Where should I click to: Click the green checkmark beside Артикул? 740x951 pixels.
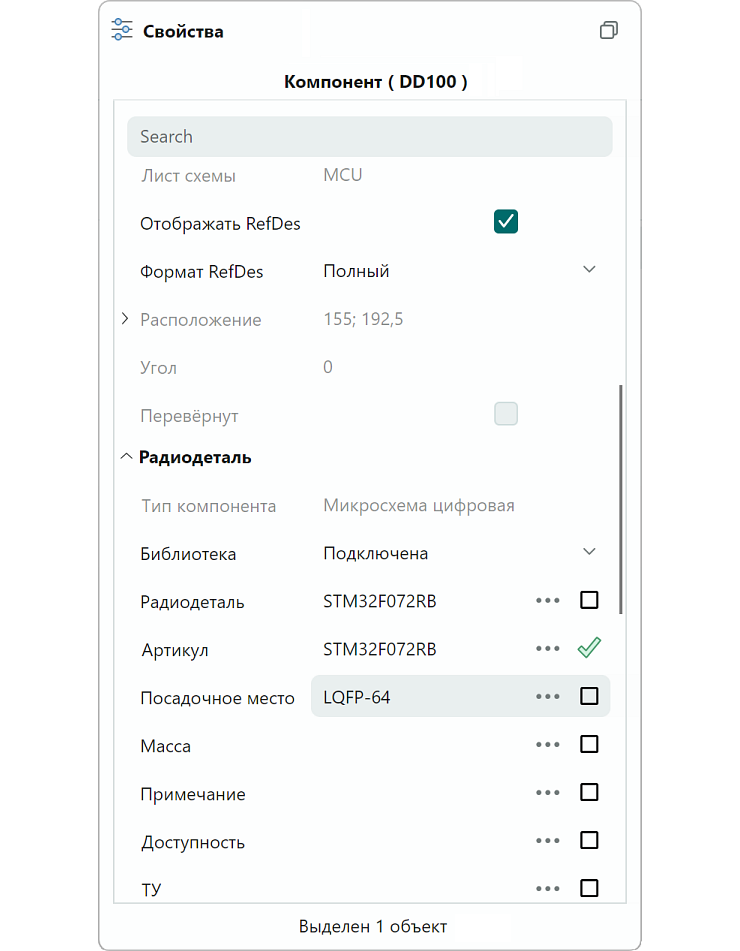tap(589, 649)
